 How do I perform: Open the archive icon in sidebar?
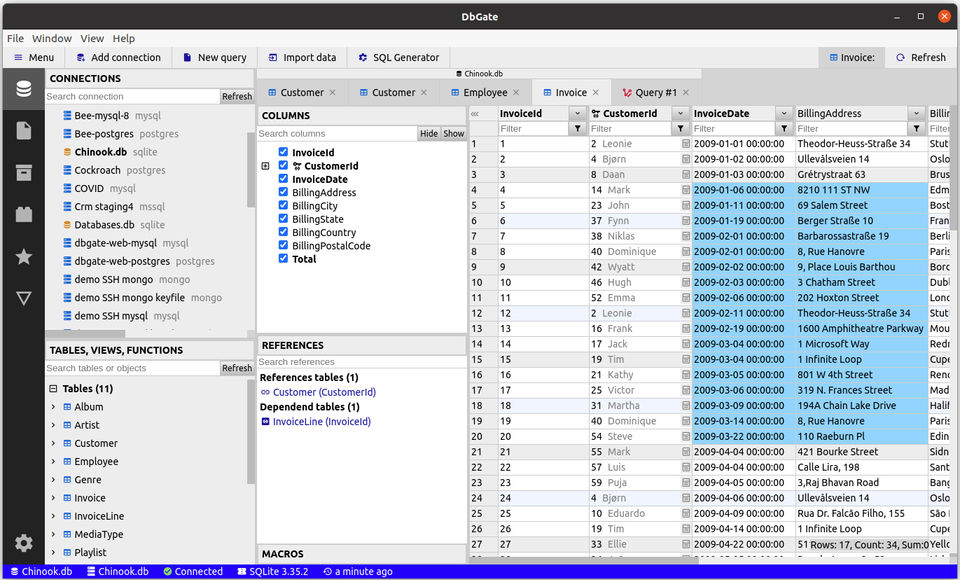pos(23,172)
